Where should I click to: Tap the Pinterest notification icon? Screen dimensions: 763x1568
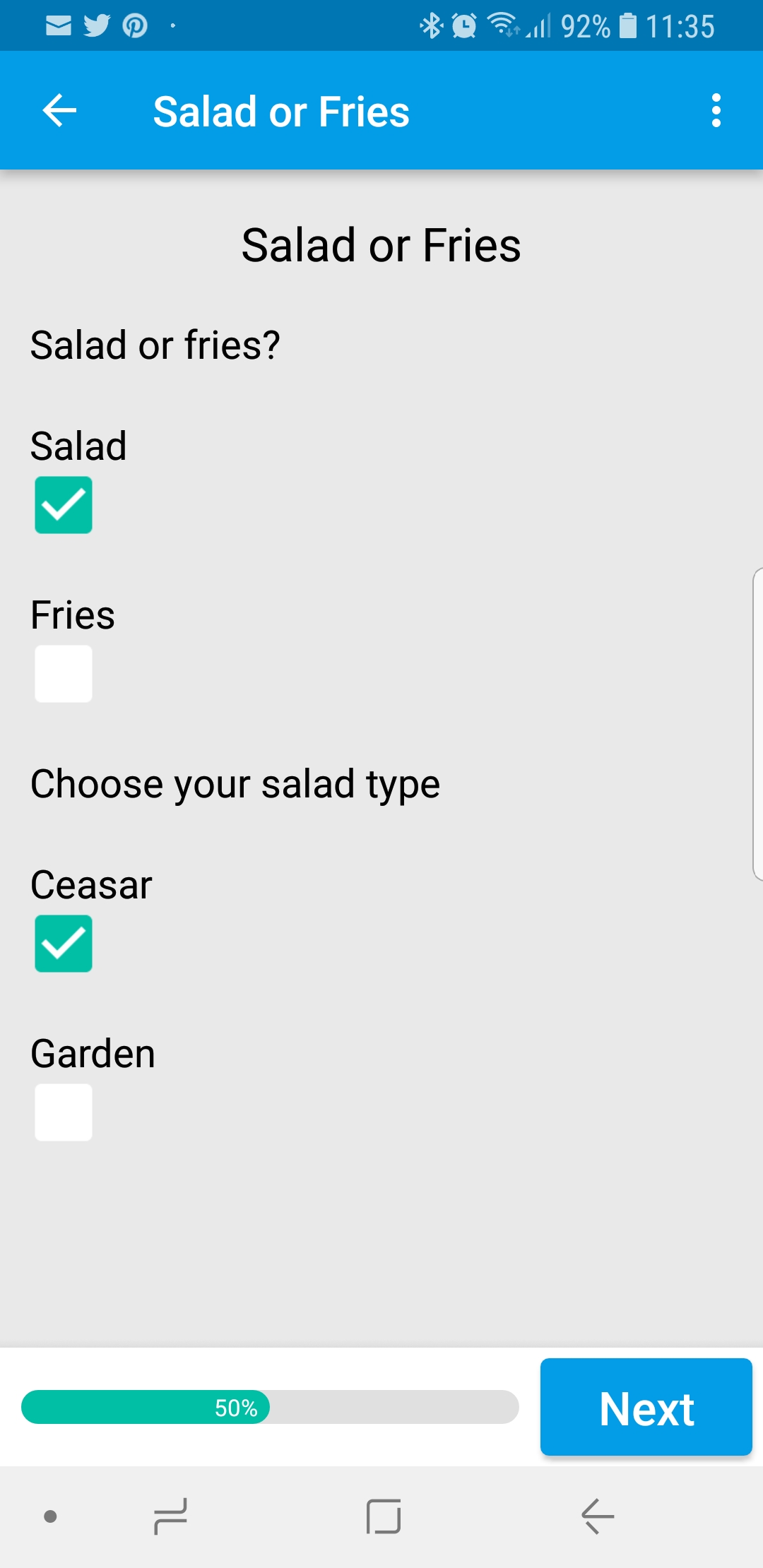click(x=135, y=26)
